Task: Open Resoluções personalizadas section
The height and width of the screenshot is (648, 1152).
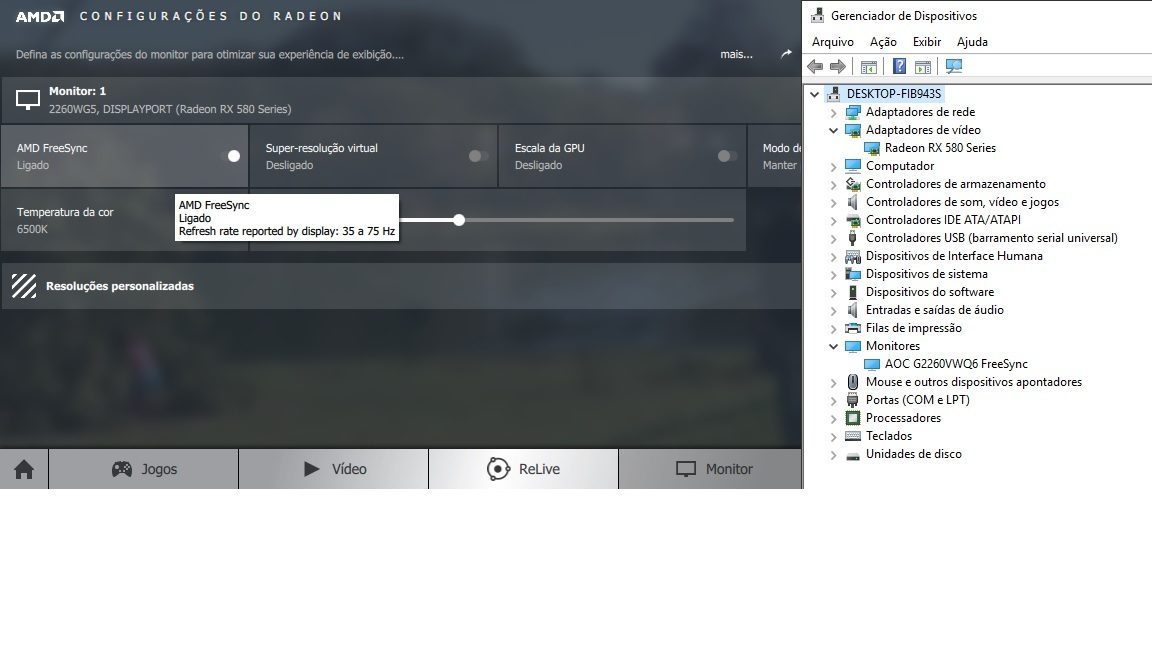Action: [x=401, y=286]
